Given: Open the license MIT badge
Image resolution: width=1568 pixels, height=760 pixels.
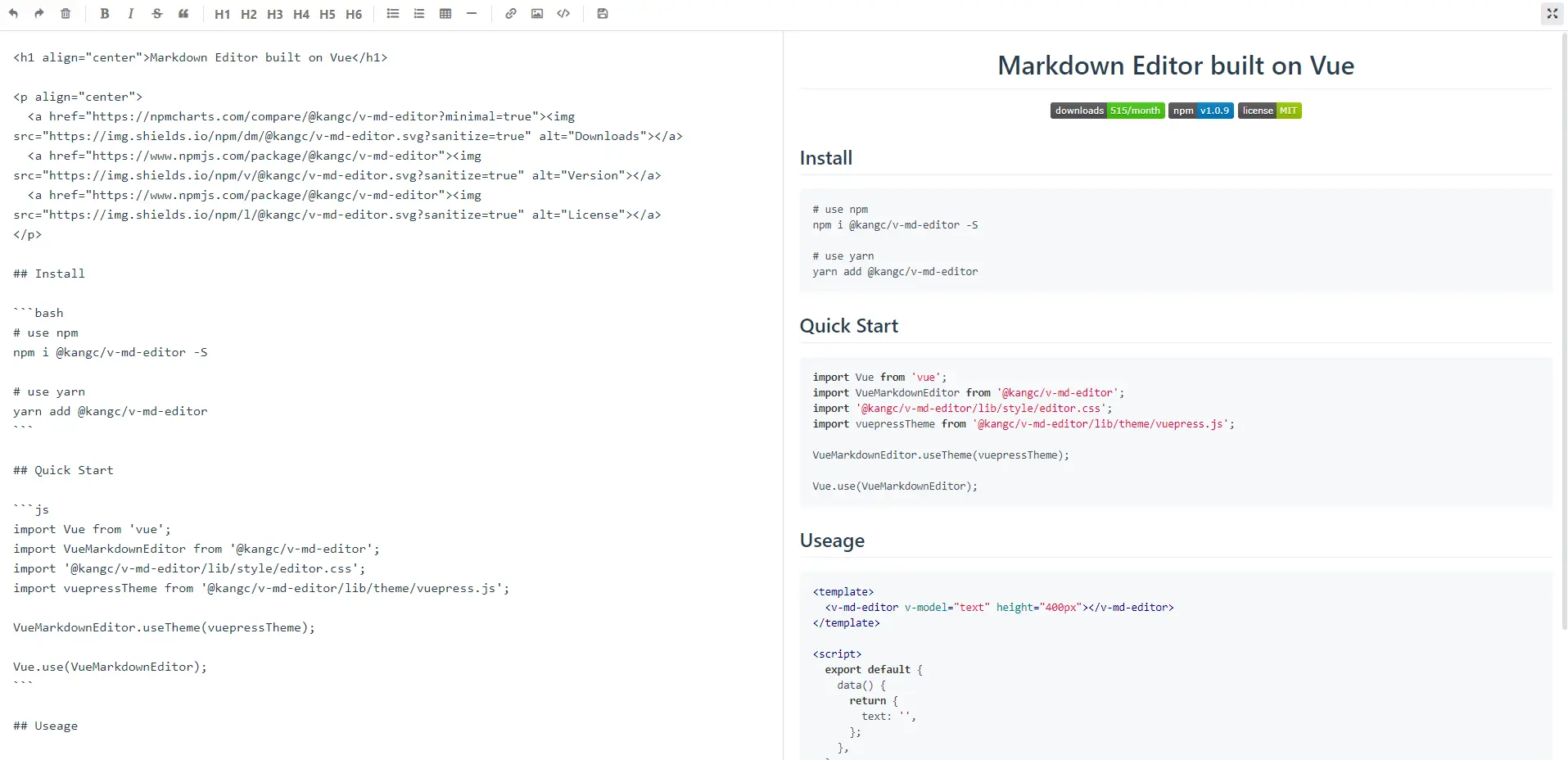Looking at the screenshot, I should click(x=1270, y=111).
